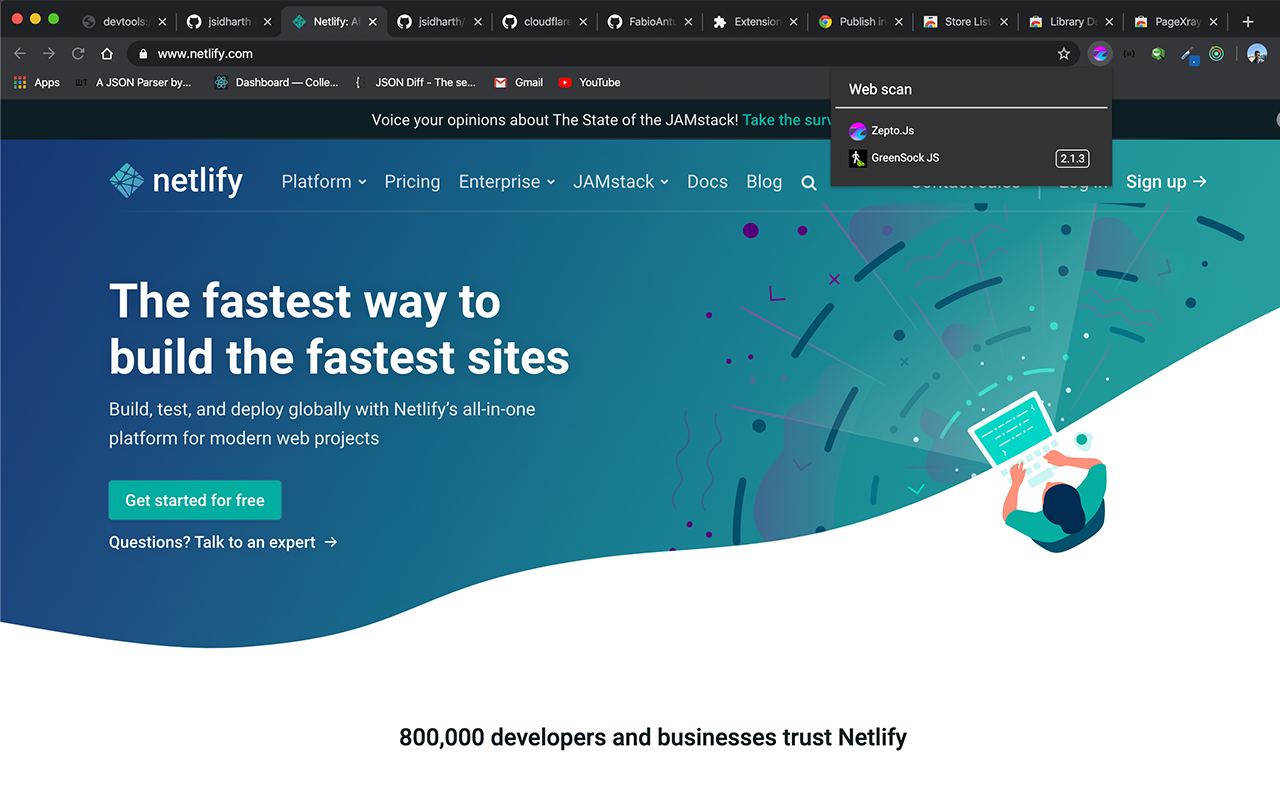Select the GreenSock JS entry in Web scan
The image size is (1280, 800).
pos(971,158)
